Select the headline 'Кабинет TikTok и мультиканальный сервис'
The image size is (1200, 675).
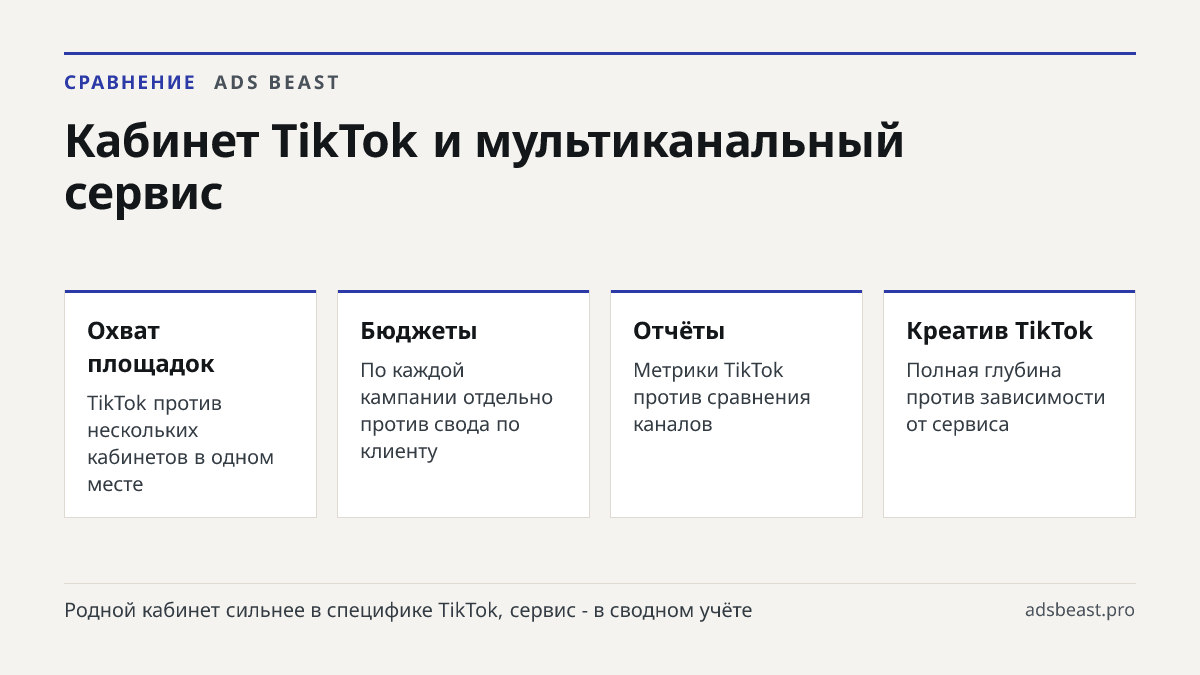tap(484, 167)
